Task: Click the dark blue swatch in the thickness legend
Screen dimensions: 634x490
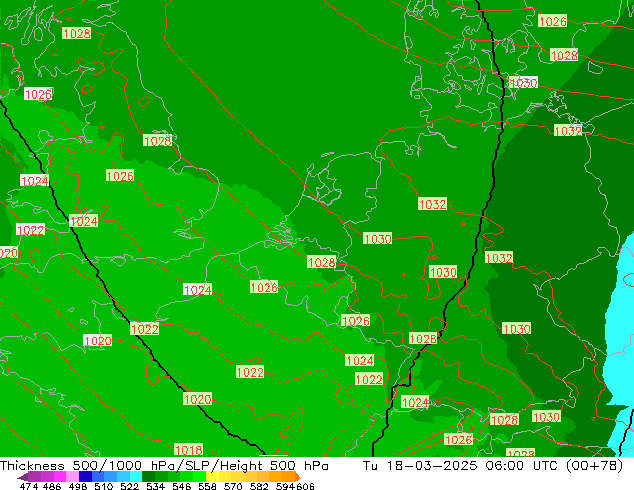Action: (x=85, y=477)
